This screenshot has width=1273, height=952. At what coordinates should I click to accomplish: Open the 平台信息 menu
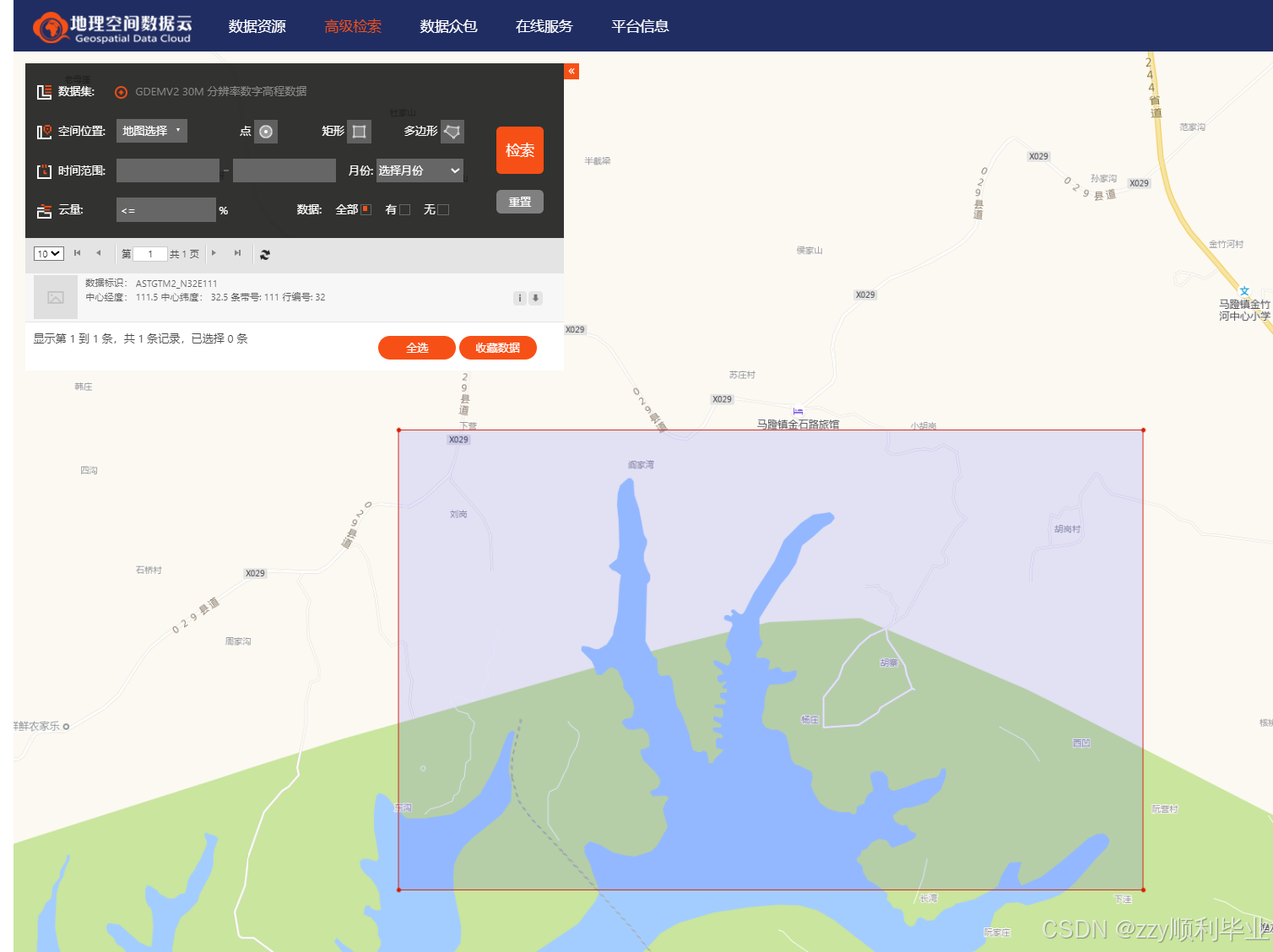[x=640, y=26]
